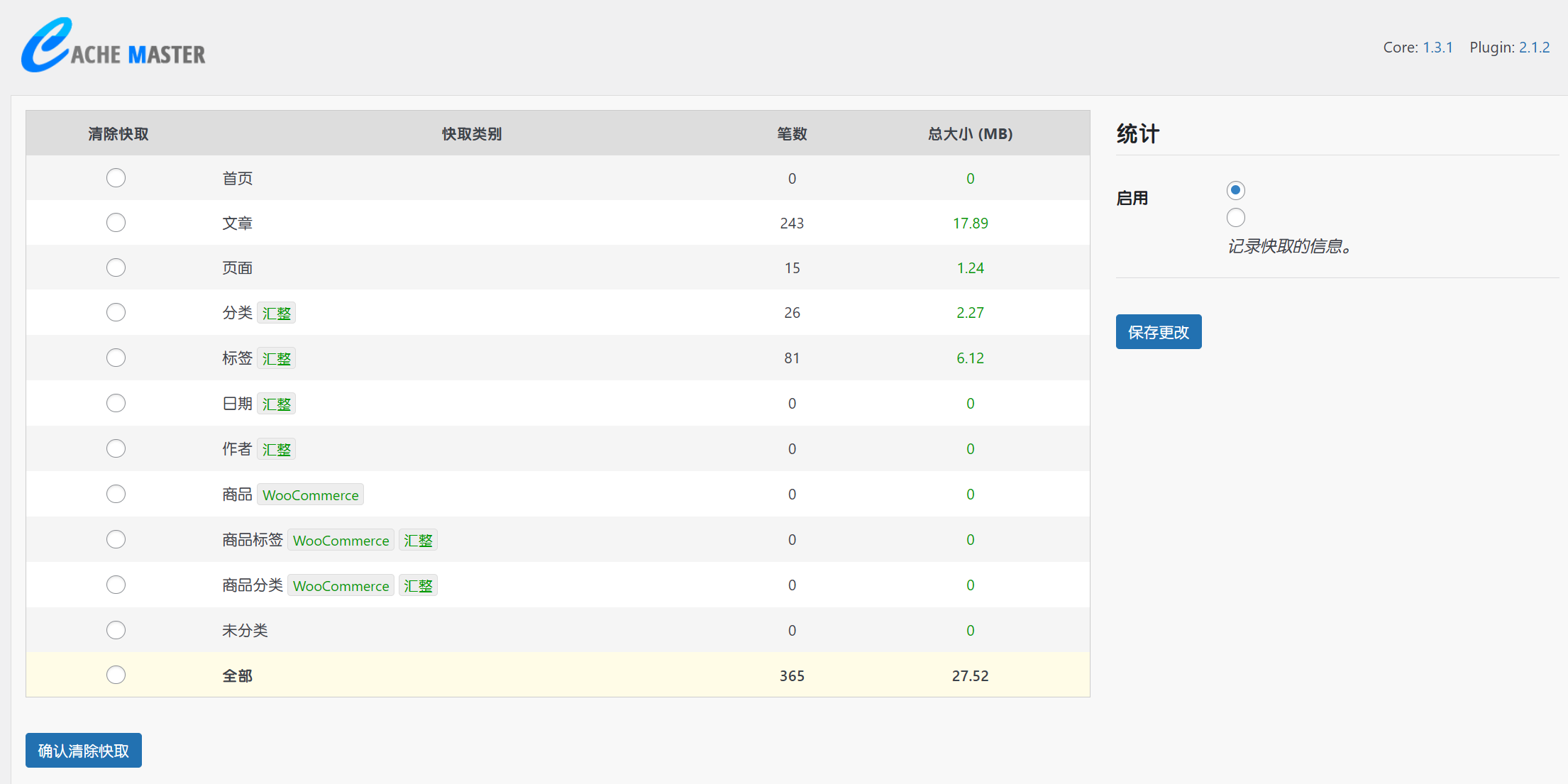Click the total count value 365
The height and width of the screenshot is (784, 1568).
[x=792, y=675]
